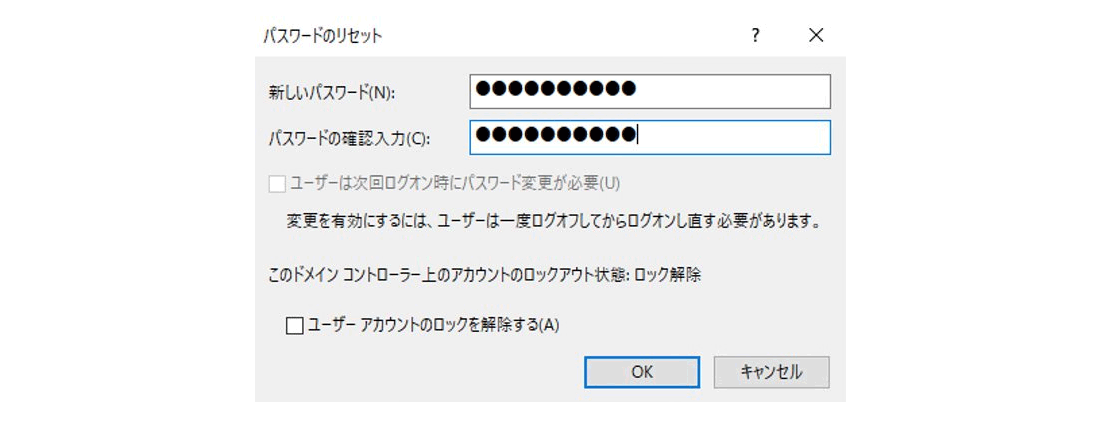This screenshot has height=423, width=1100.
Task: Click inside the パスワードの確認入力 field
Action: pyautogui.click(x=650, y=137)
